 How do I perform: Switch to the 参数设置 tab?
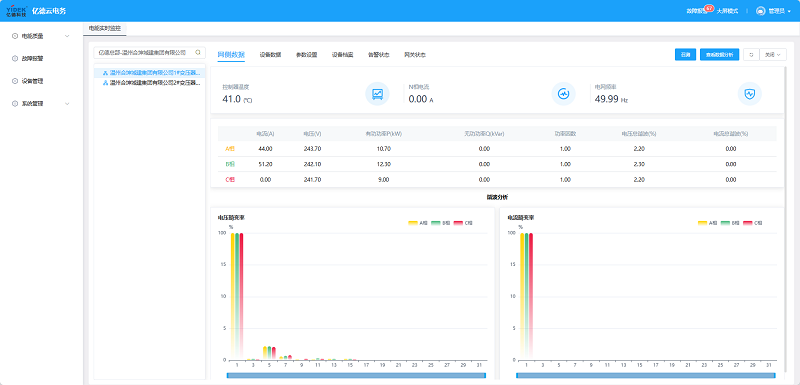(306, 55)
